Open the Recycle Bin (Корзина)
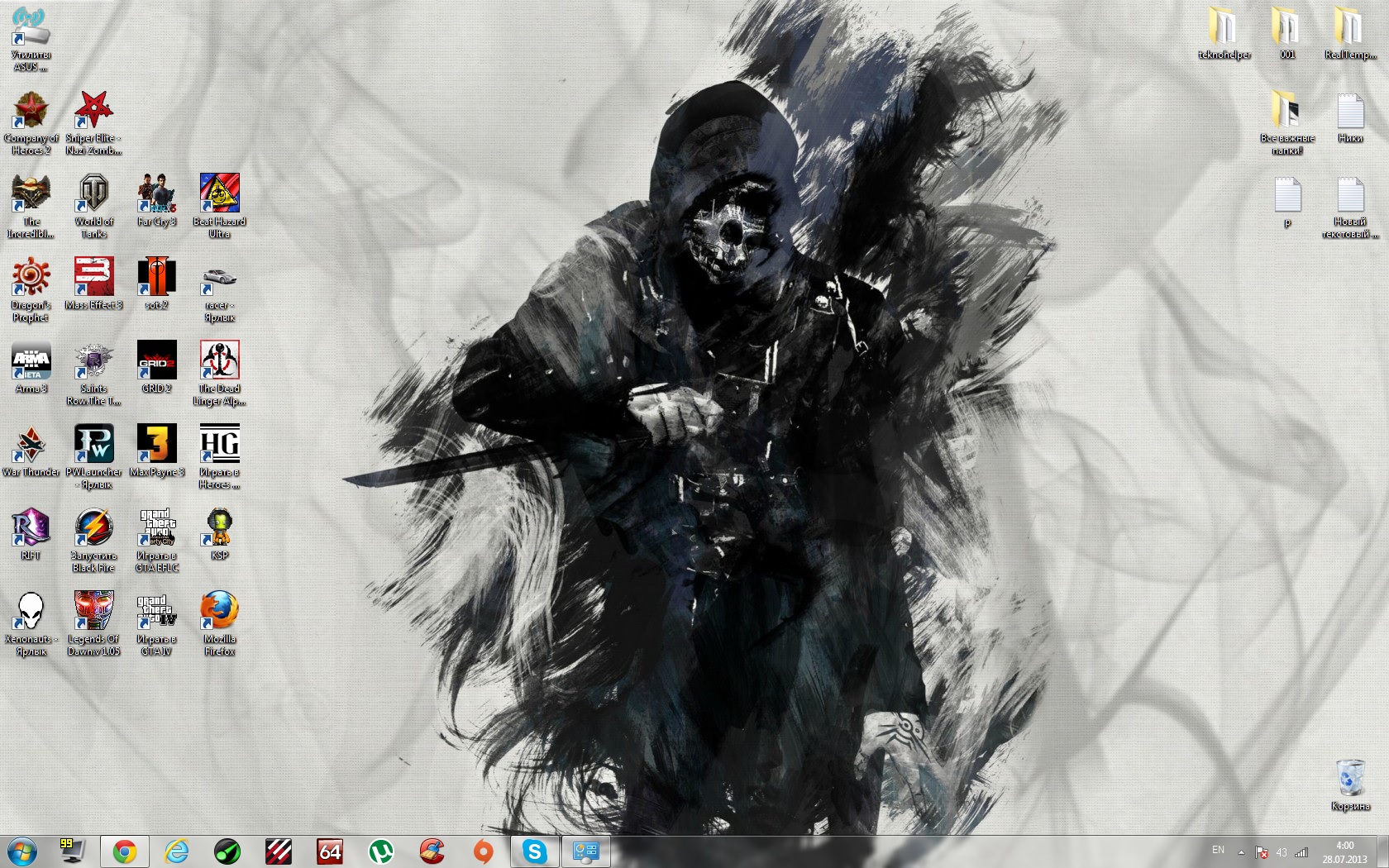The width and height of the screenshot is (1389, 868). click(x=1350, y=785)
